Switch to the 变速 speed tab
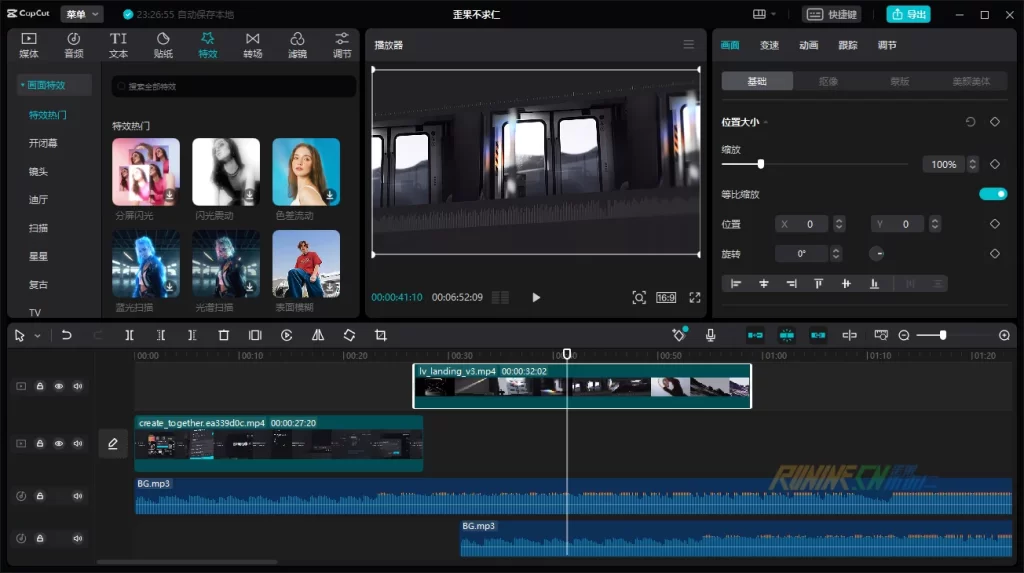The image size is (1024, 573). pyautogui.click(x=769, y=45)
